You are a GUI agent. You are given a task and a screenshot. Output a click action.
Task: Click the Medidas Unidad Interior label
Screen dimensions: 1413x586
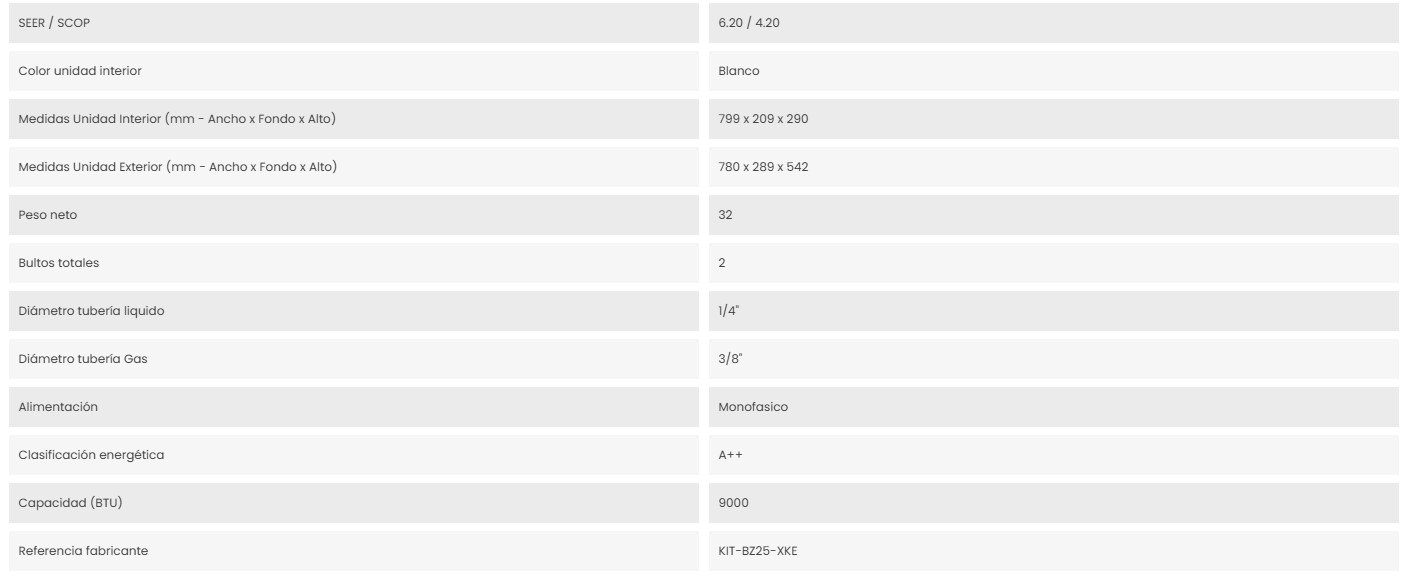[x=177, y=119]
